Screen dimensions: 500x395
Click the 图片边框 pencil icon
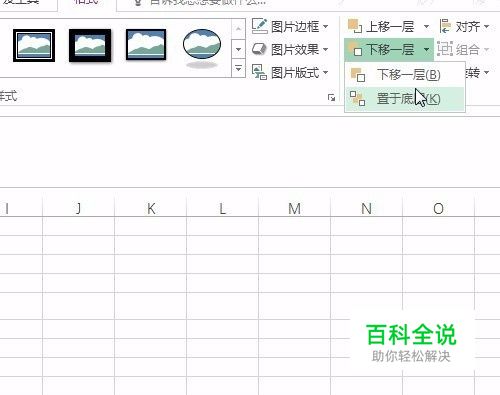point(260,26)
